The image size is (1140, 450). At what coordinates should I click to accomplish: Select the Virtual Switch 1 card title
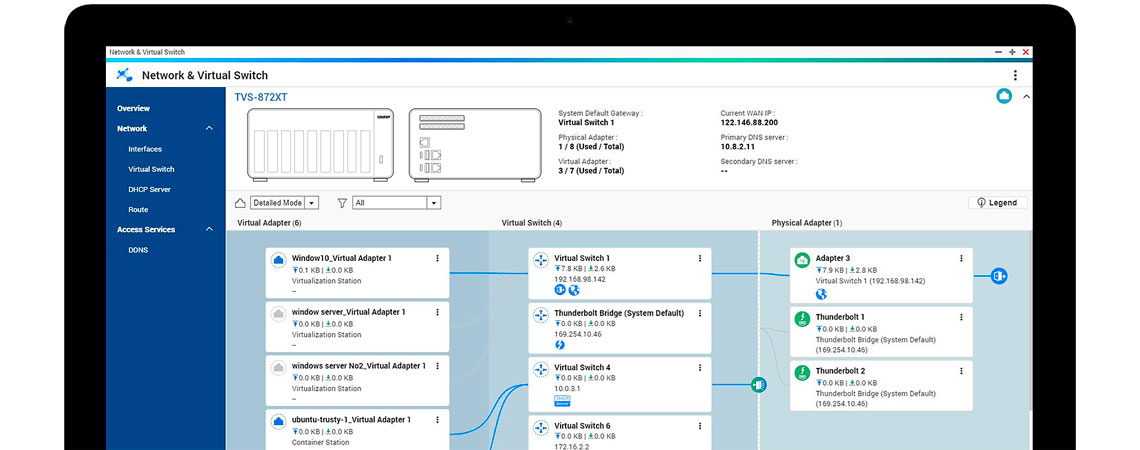tap(582, 258)
